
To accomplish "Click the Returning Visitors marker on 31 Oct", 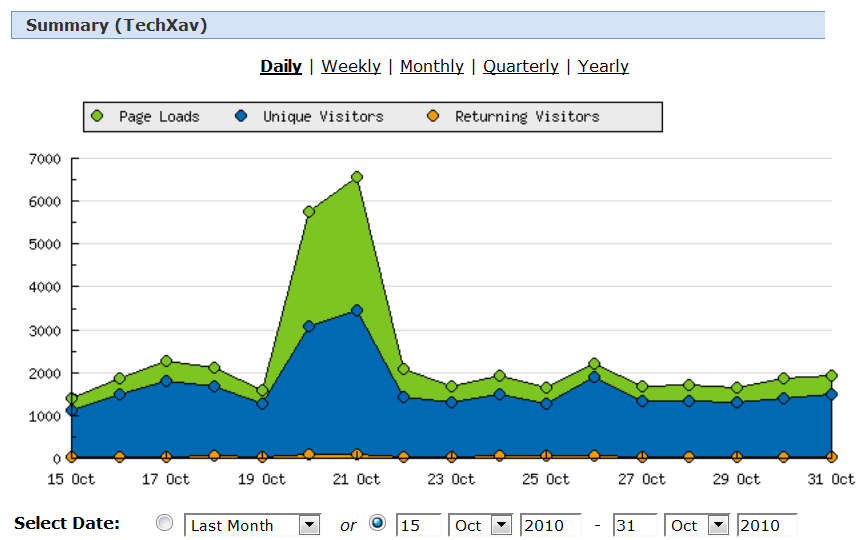I will pyautogui.click(x=831, y=457).
